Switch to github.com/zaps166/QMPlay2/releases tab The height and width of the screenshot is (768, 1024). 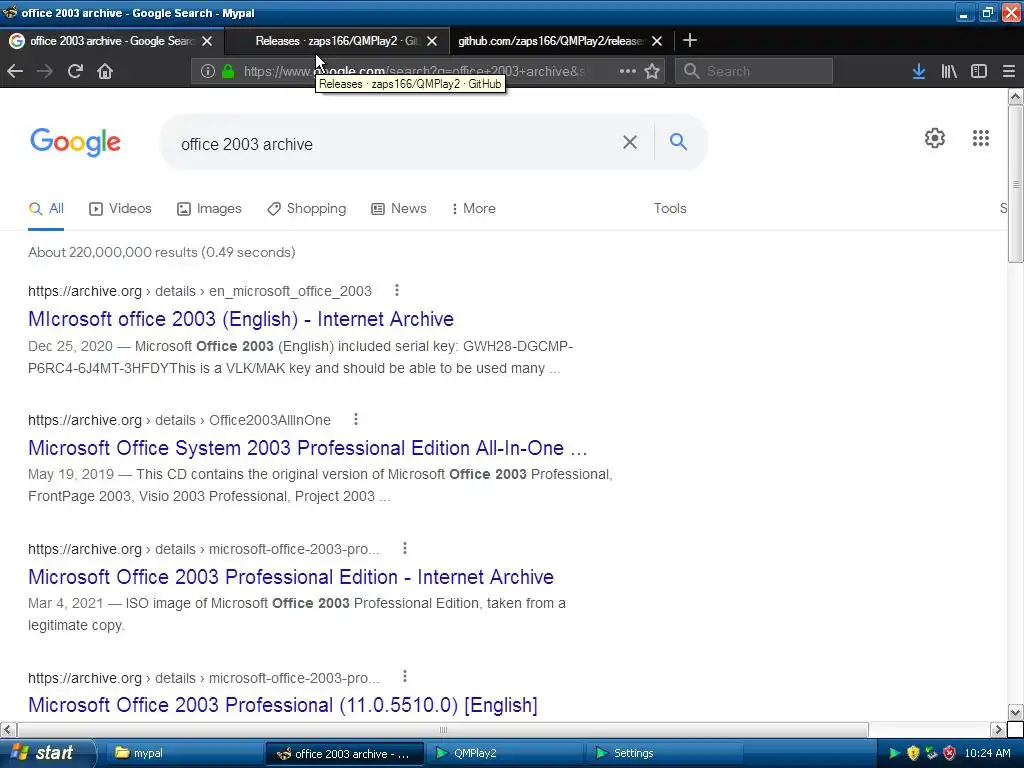tap(551, 40)
